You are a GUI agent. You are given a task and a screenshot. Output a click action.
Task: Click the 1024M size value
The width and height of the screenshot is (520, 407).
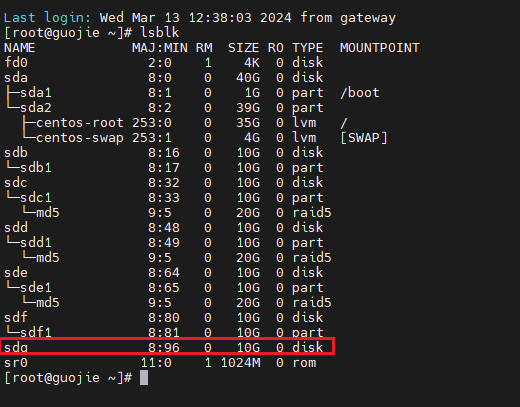[240, 363]
